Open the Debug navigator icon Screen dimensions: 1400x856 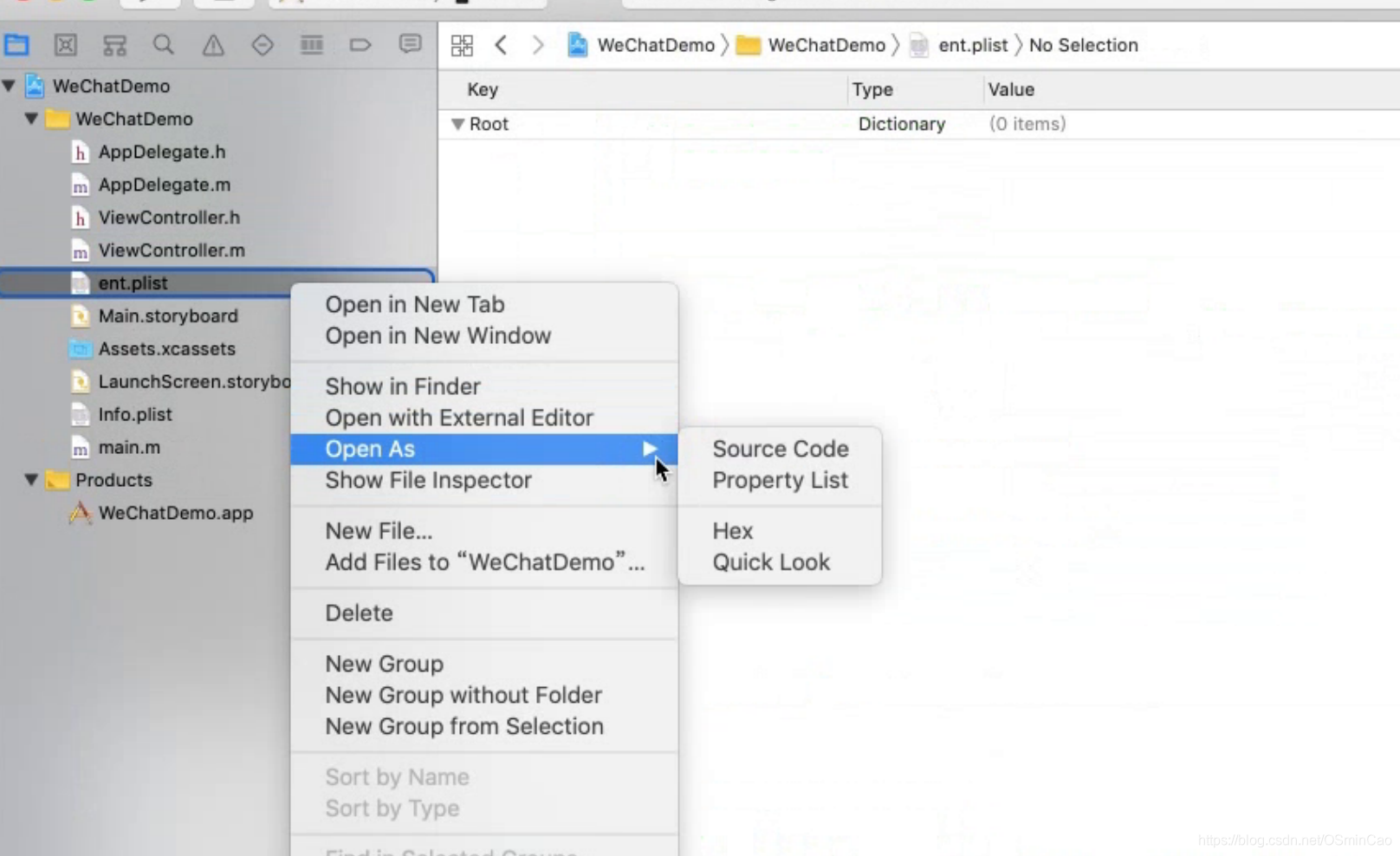click(311, 44)
